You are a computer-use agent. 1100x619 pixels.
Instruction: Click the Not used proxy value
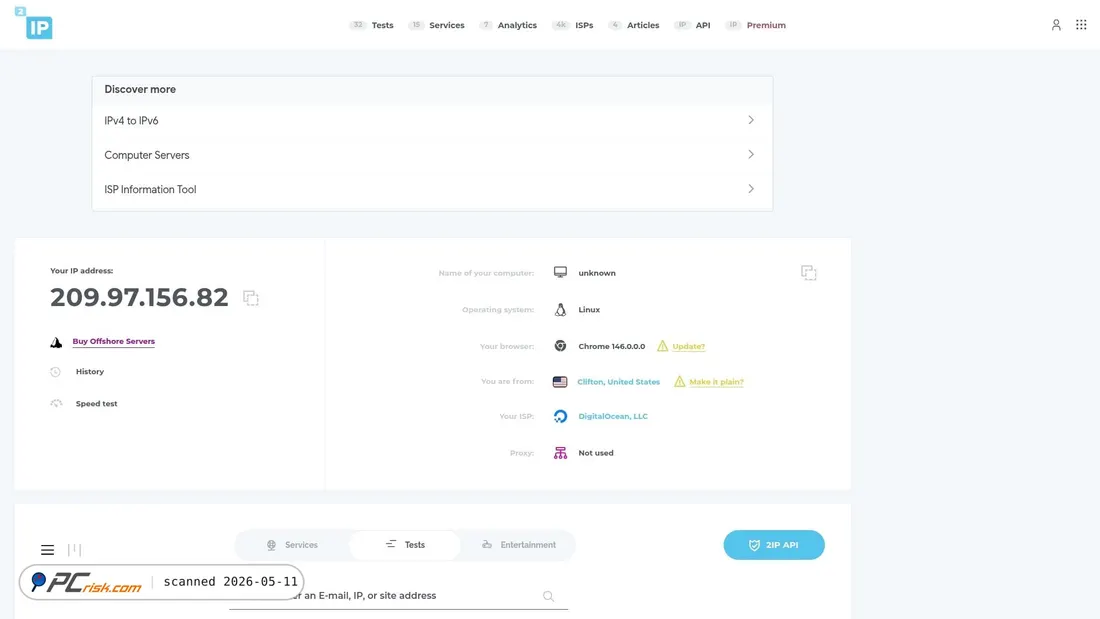[x=596, y=453]
